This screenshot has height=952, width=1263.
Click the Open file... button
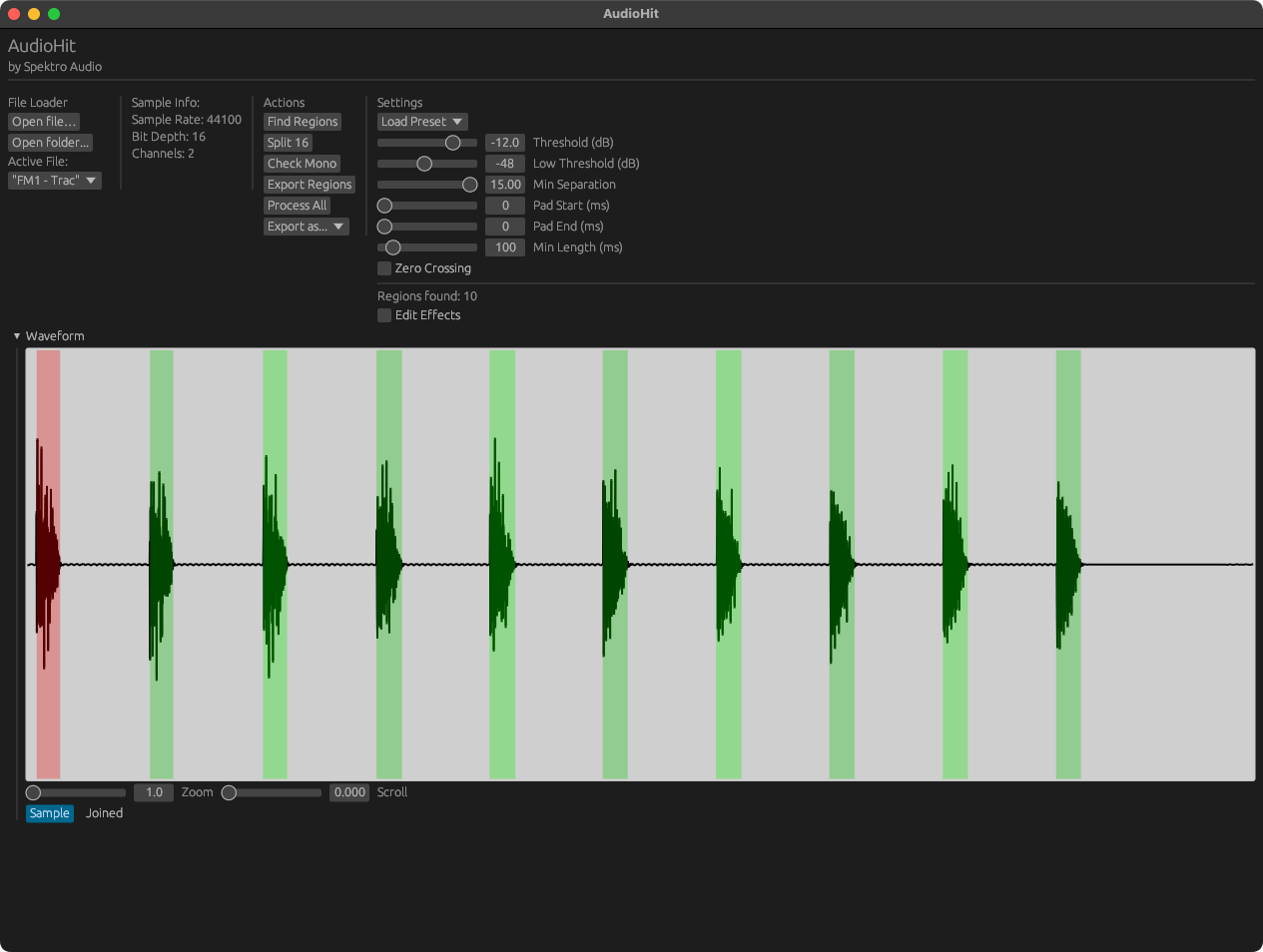coord(44,122)
